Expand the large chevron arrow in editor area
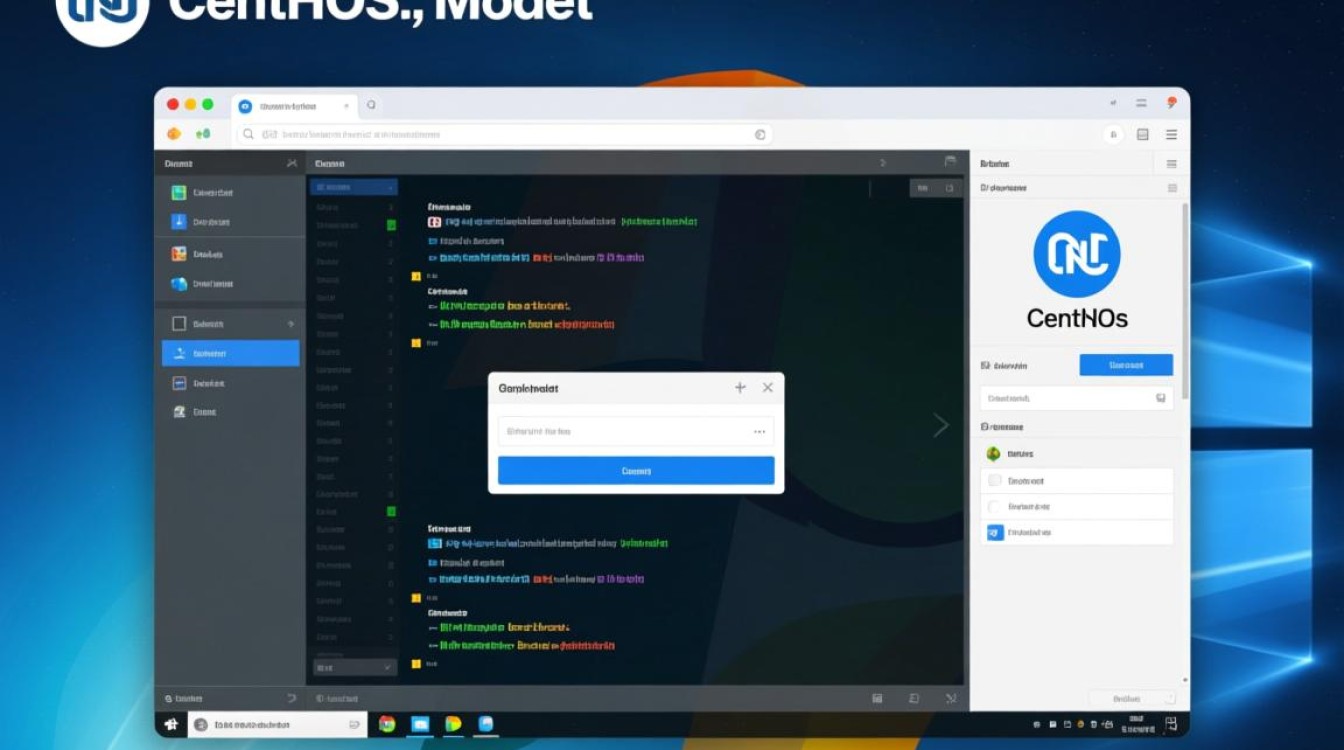The height and width of the screenshot is (750, 1344). point(940,425)
